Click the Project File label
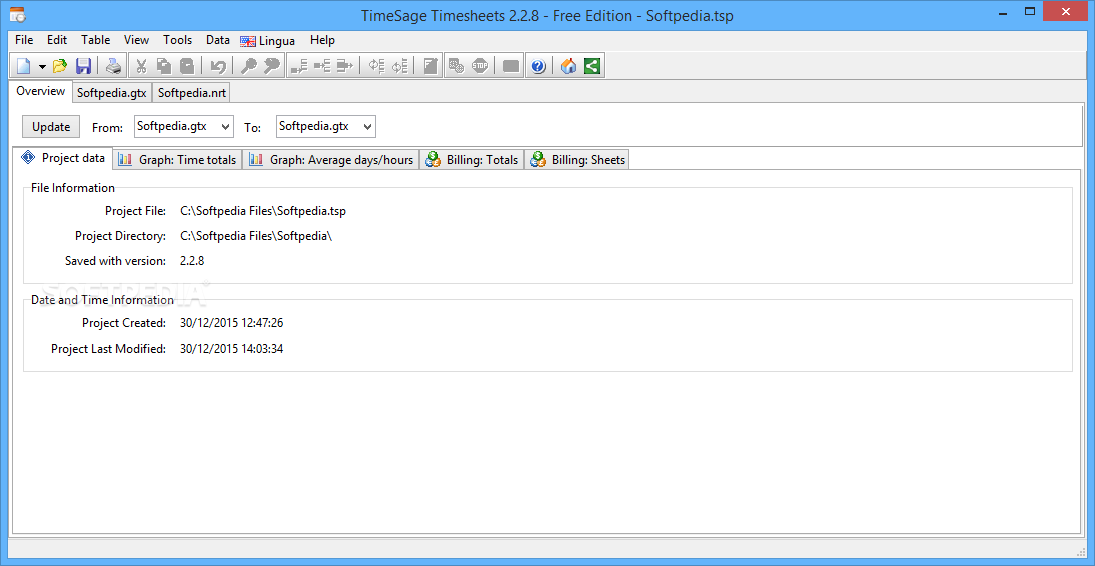1095x566 pixels. 135,210
